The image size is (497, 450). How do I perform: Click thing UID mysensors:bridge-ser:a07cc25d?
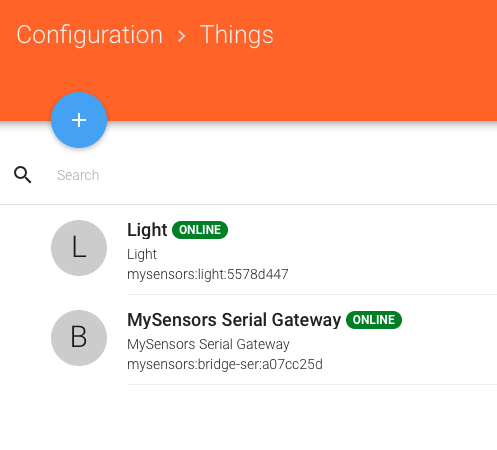pos(225,364)
